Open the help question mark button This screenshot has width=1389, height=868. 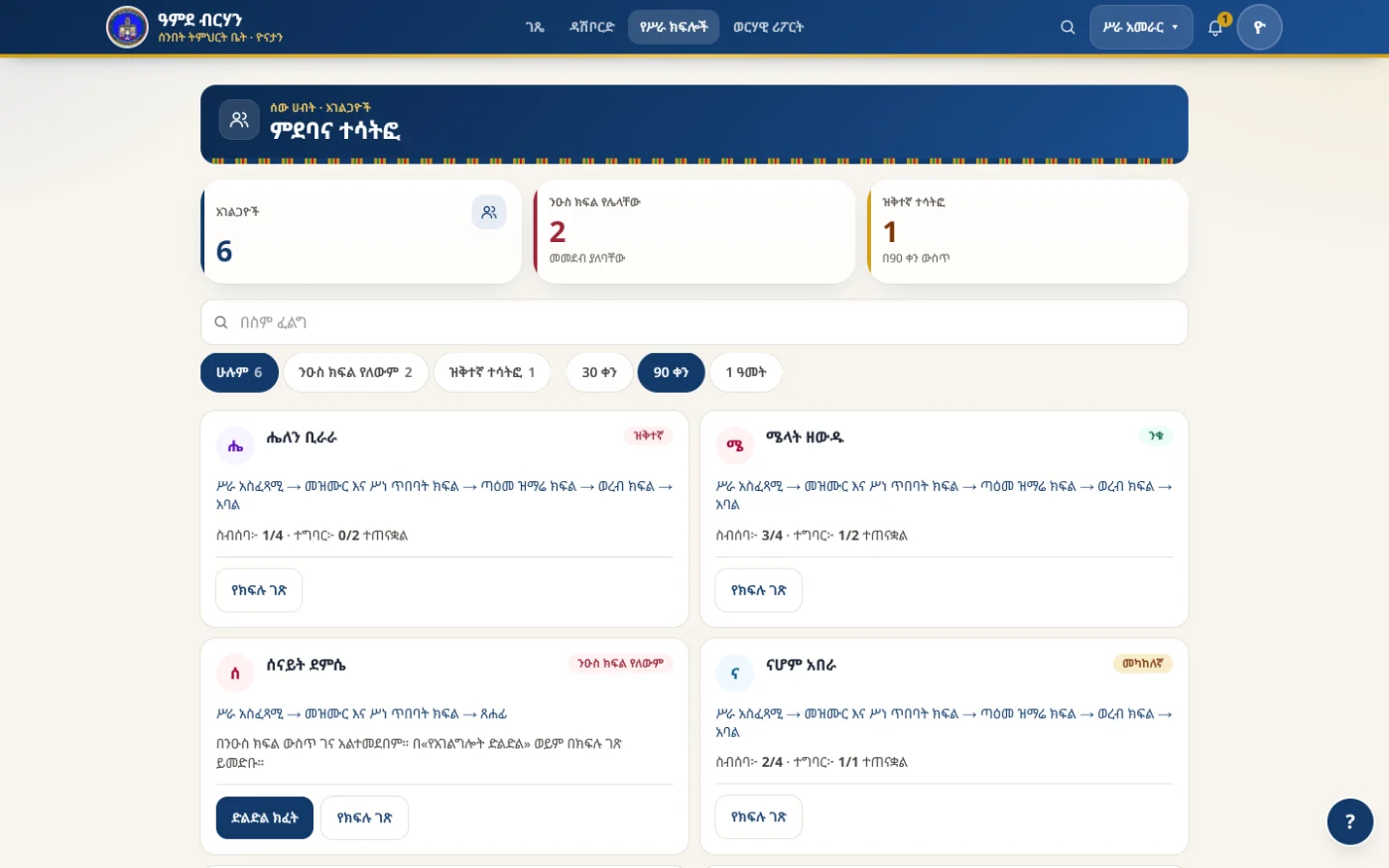tap(1350, 821)
